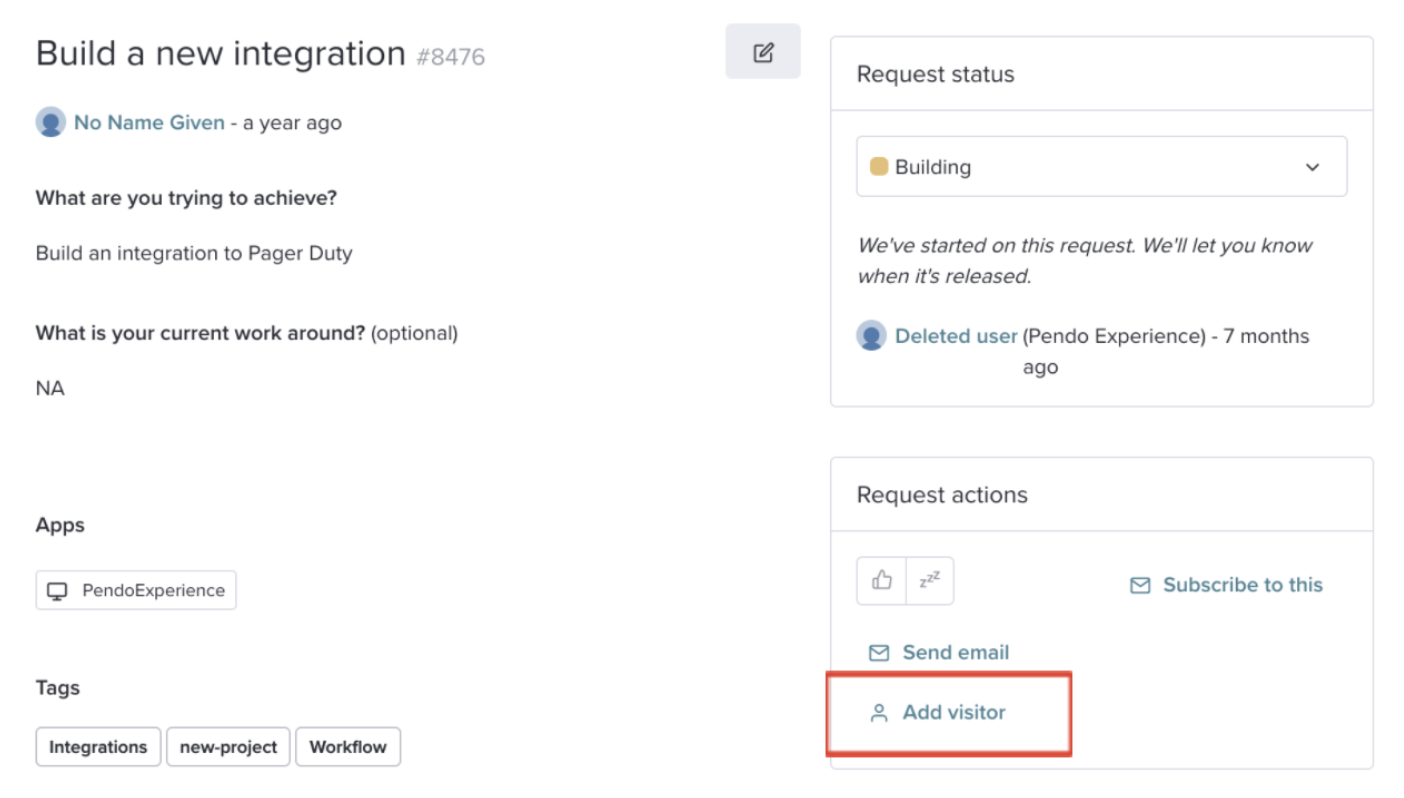This screenshot has height=798, width=1404.
Task: Click the thumbs-up vote icon
Action: 881,581
